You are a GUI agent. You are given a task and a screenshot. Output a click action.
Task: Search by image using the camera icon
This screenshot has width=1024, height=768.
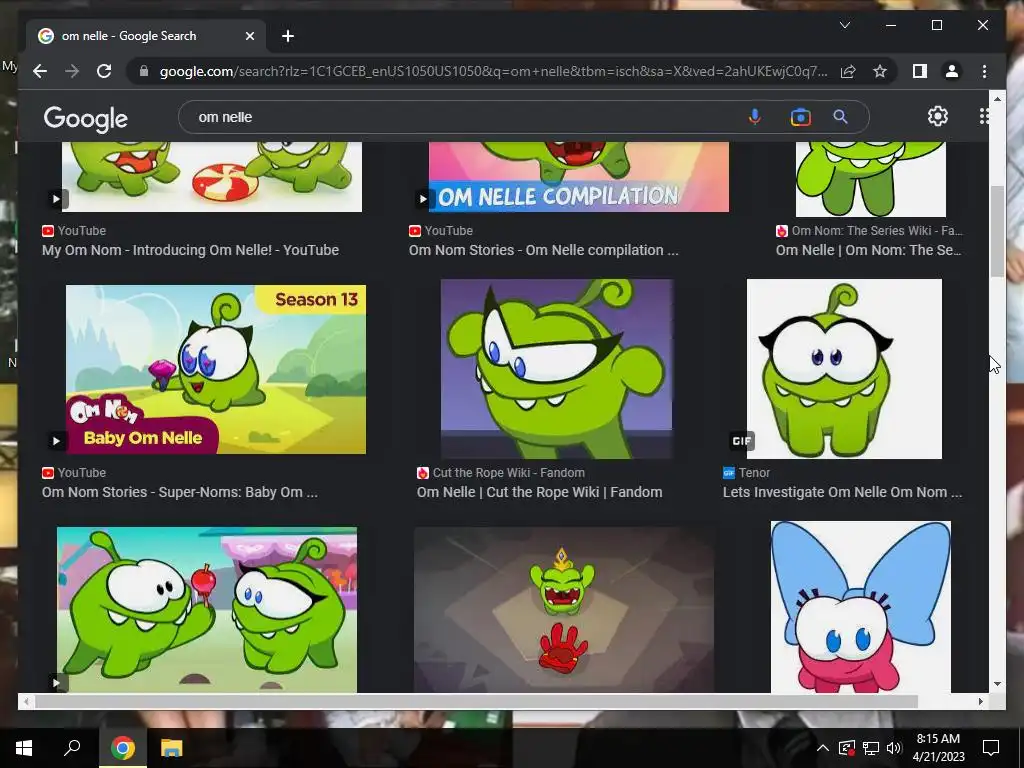click(800, 117)
